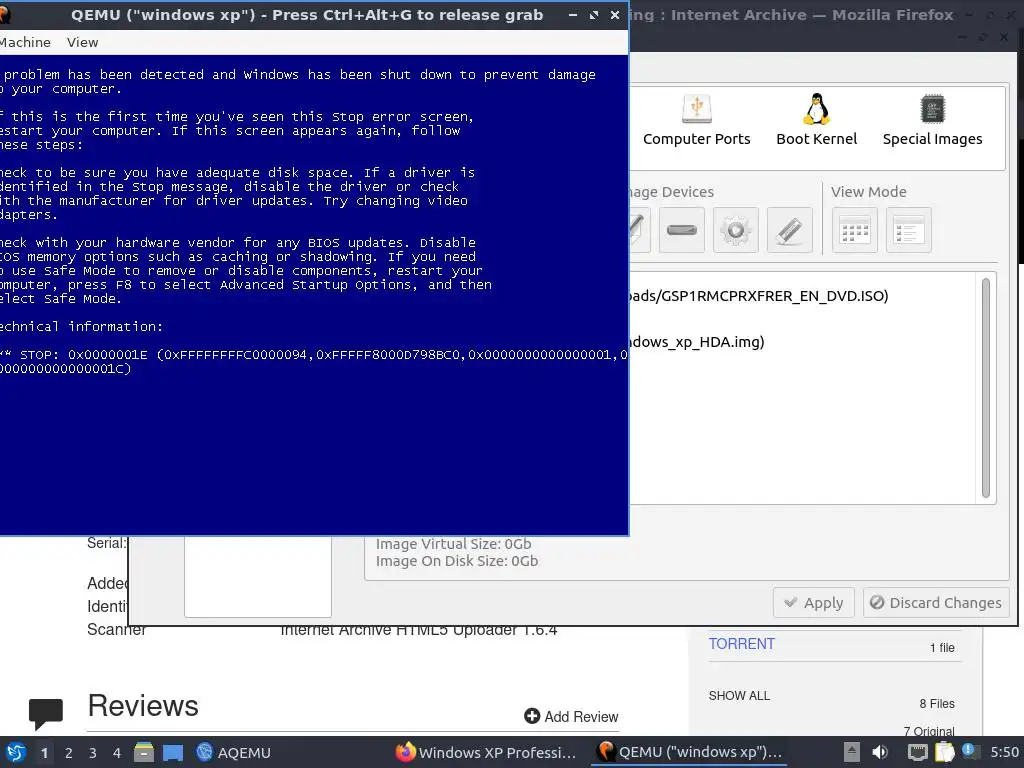1024x768 pixels.
Task: Switch to workspace 4
Action: click(116, 752)
